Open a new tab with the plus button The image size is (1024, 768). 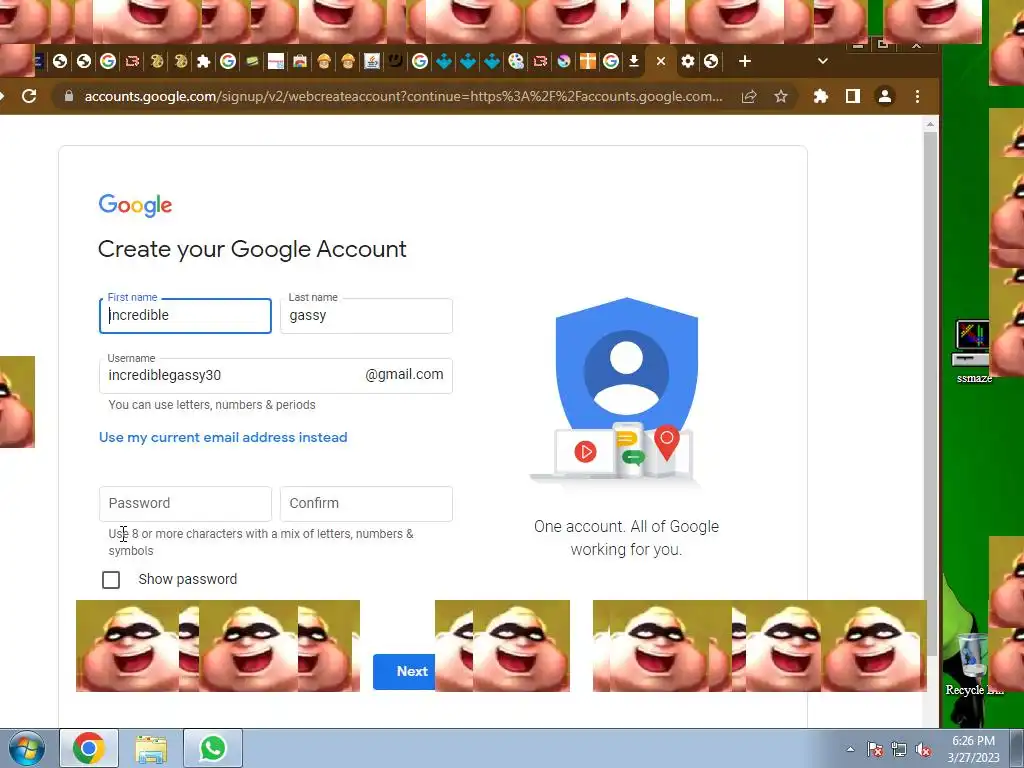(x=744, y=61)
